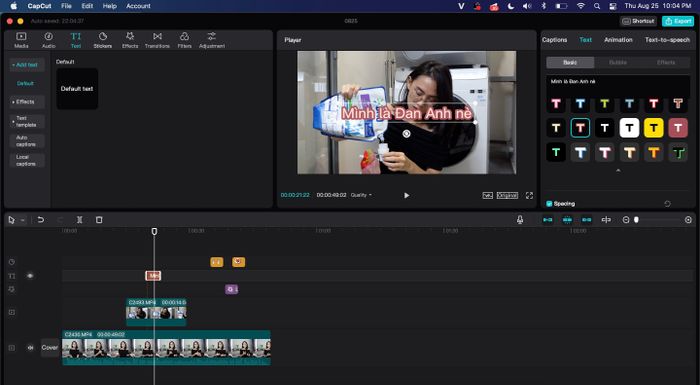This screenshot has height=385, width=700.
Task: Enter fullscreen preview mode
Action: tap(529, 196)
